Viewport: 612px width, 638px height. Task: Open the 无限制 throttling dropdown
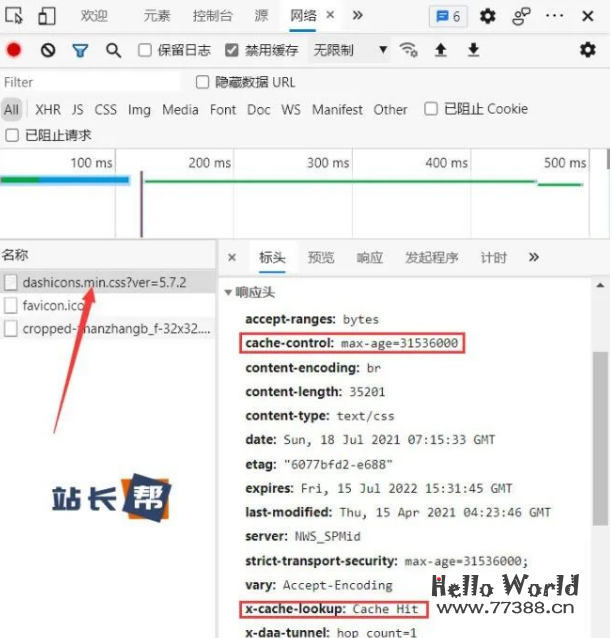point(349,50)
